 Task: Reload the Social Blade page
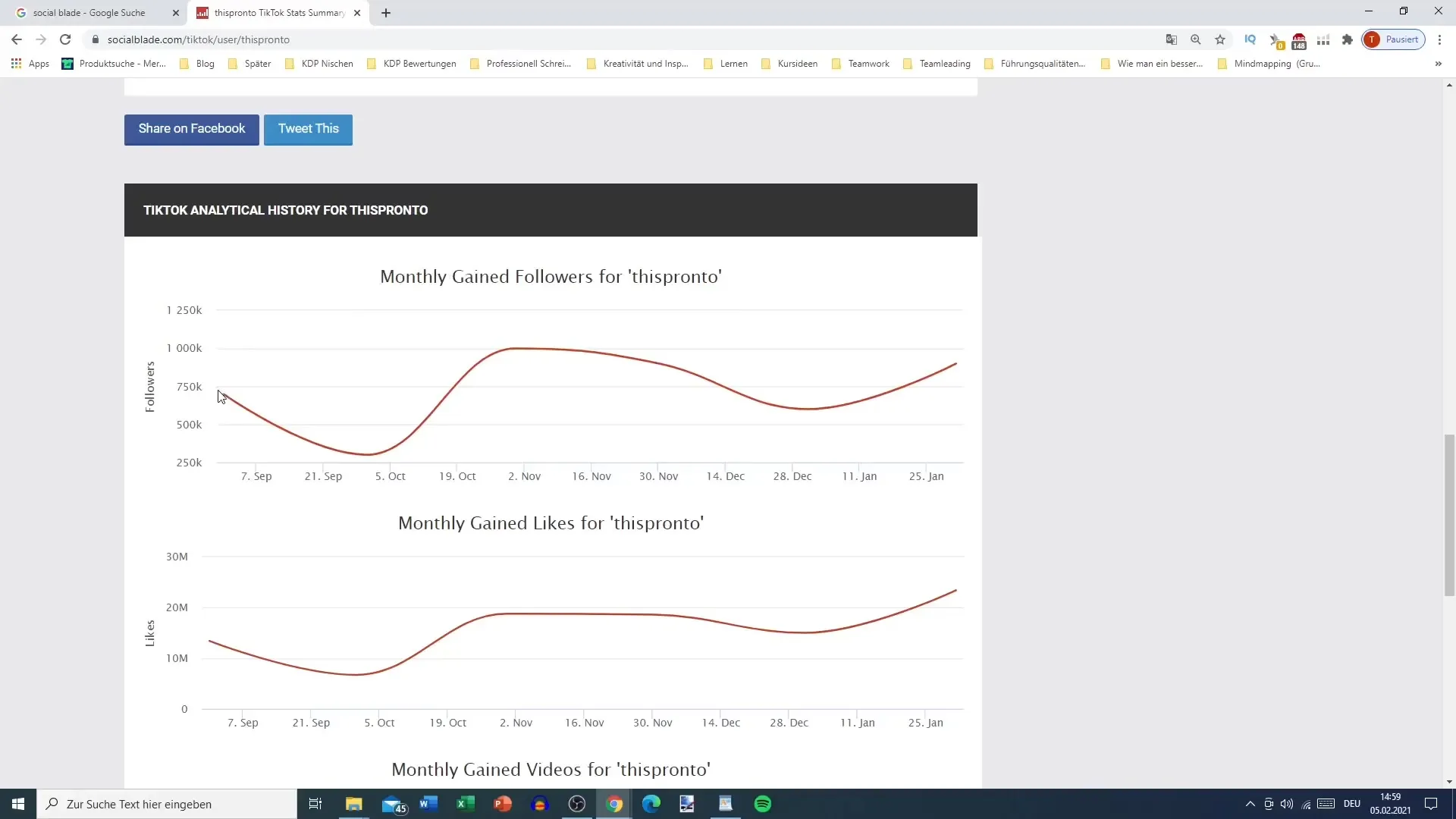pyautogui.click(x=65, y=39)
